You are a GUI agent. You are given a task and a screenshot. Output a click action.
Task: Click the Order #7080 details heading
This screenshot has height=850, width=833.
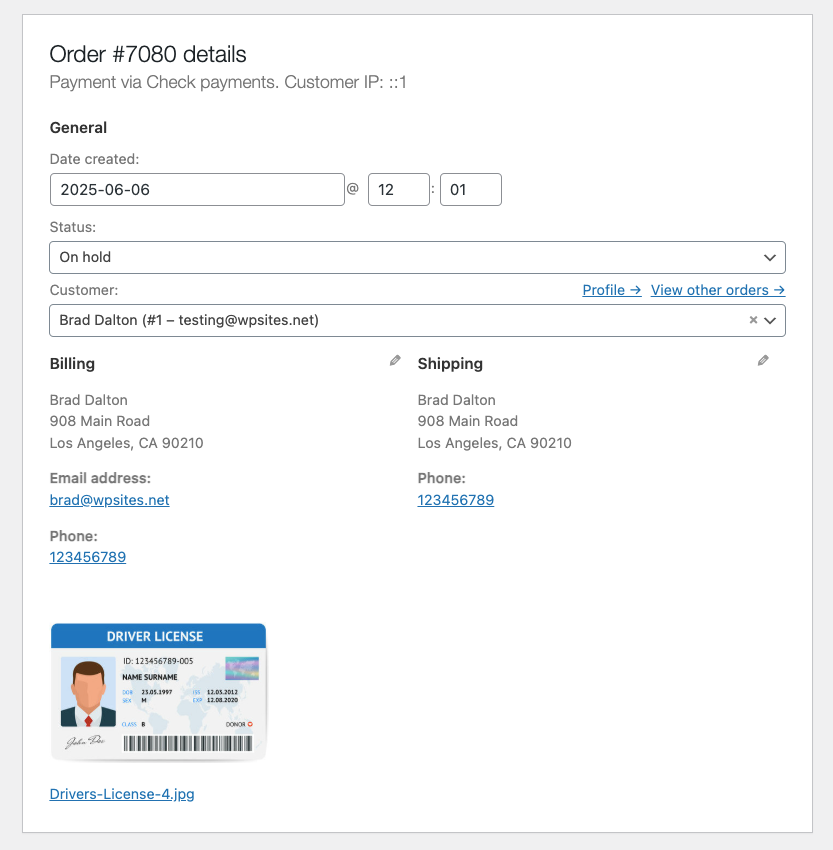[x=148, y=54]
